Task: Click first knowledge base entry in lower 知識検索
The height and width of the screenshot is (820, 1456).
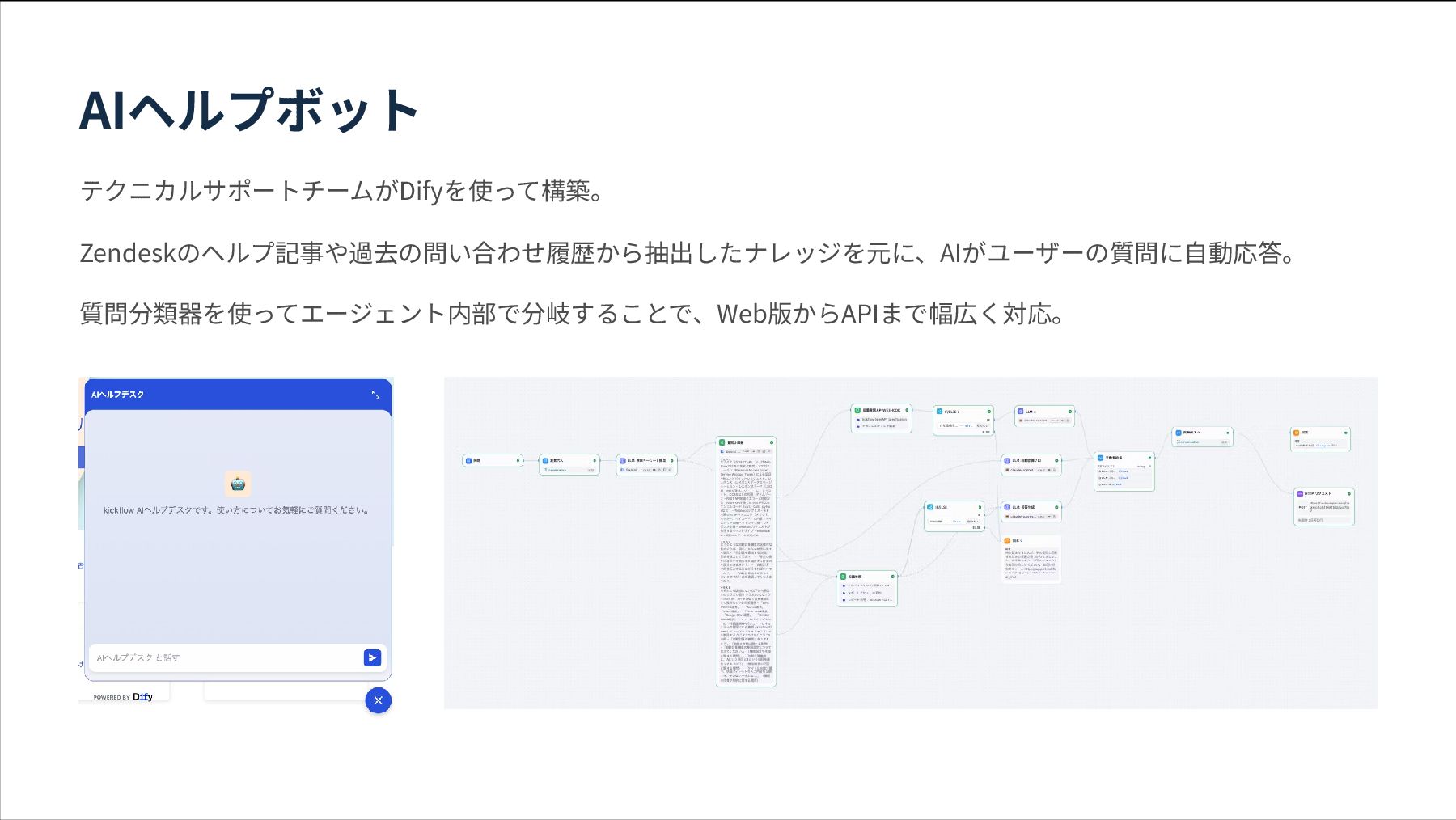Action: click(867, 585)
